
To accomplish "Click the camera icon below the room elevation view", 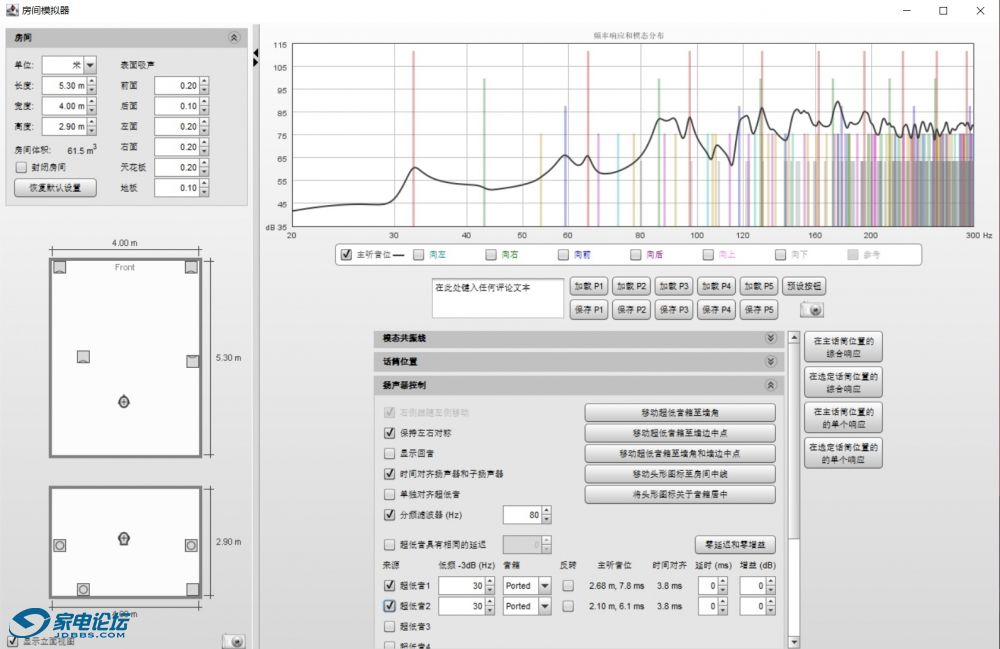I will pyautogui.click(x=233, y=641).
